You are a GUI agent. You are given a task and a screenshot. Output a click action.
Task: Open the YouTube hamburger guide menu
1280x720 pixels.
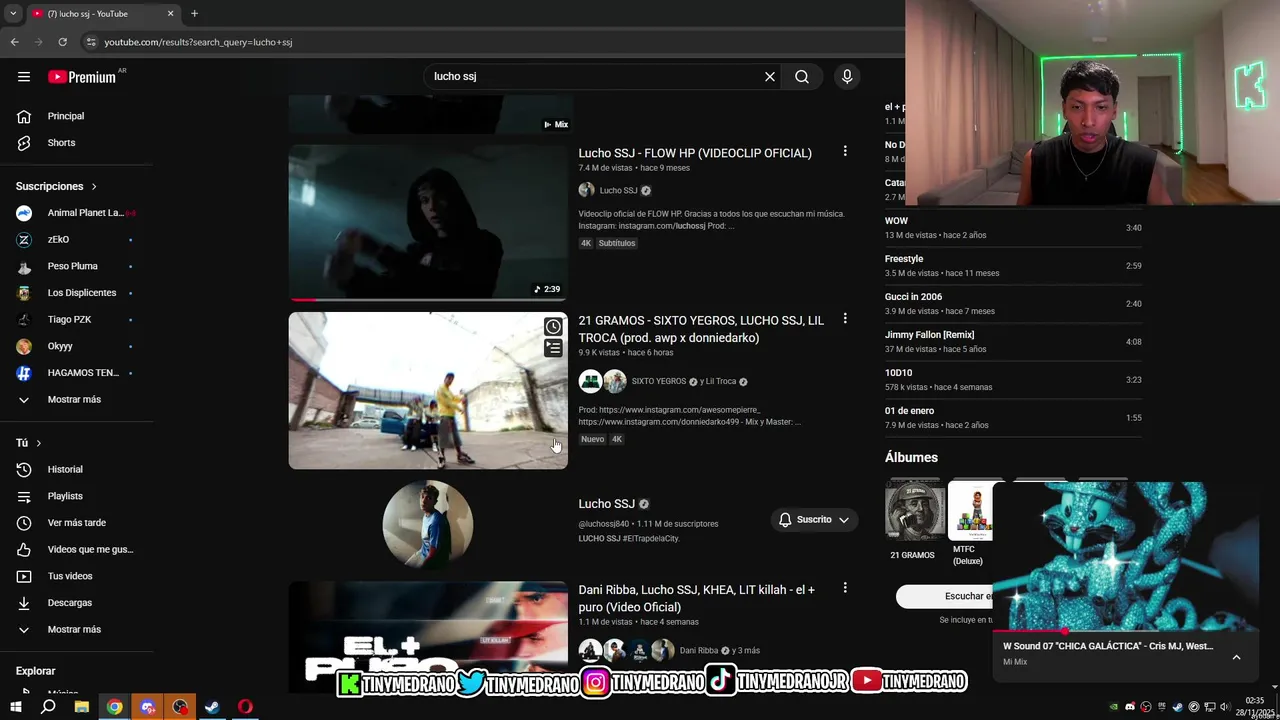(24, 76)
